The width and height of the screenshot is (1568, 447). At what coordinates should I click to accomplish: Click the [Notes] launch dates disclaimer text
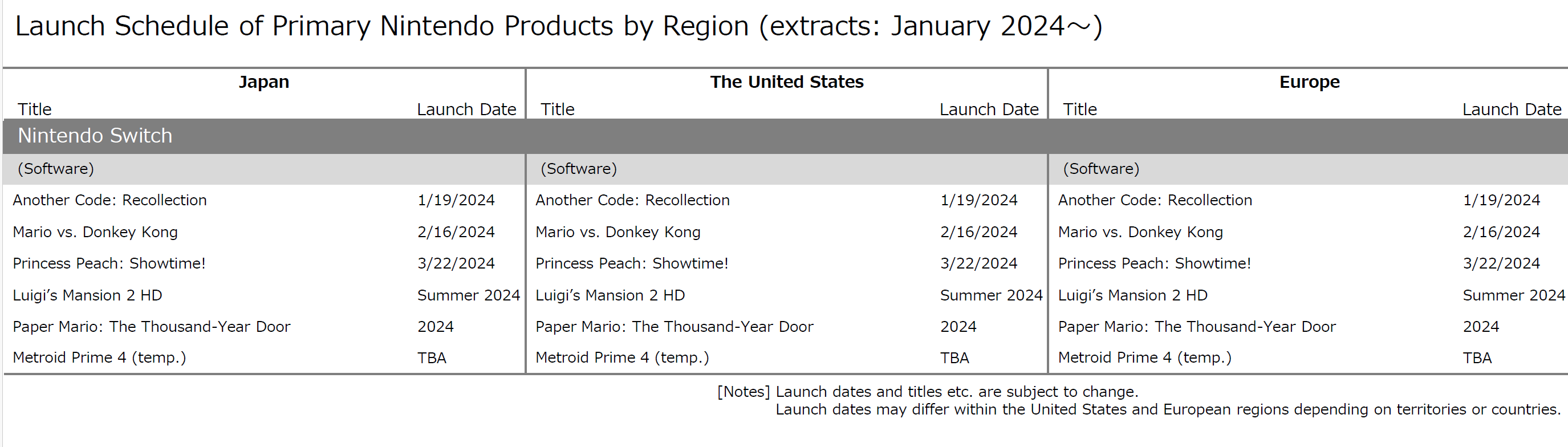927,392
